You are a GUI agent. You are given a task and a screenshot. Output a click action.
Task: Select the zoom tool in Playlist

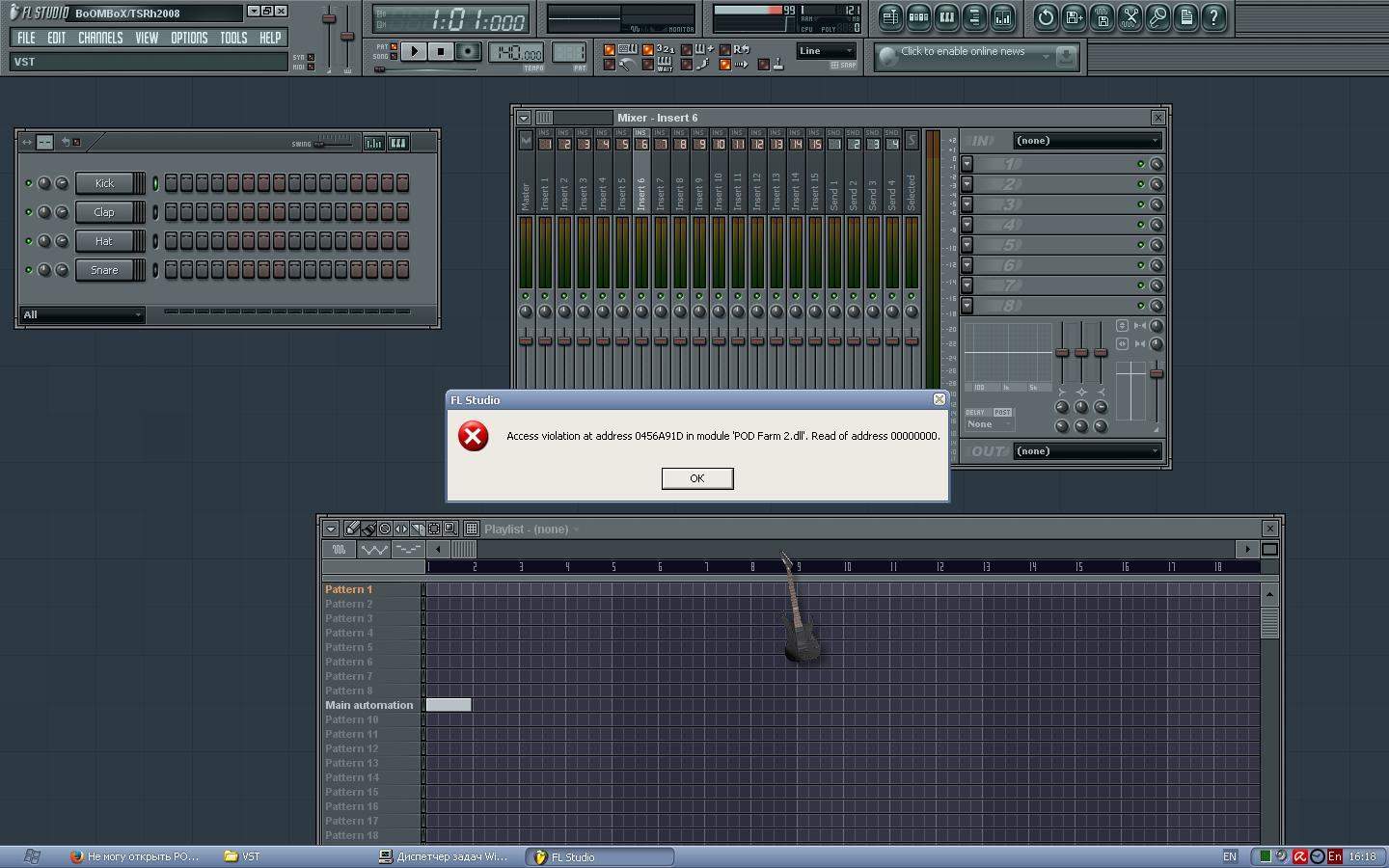(x=449, y=529)
